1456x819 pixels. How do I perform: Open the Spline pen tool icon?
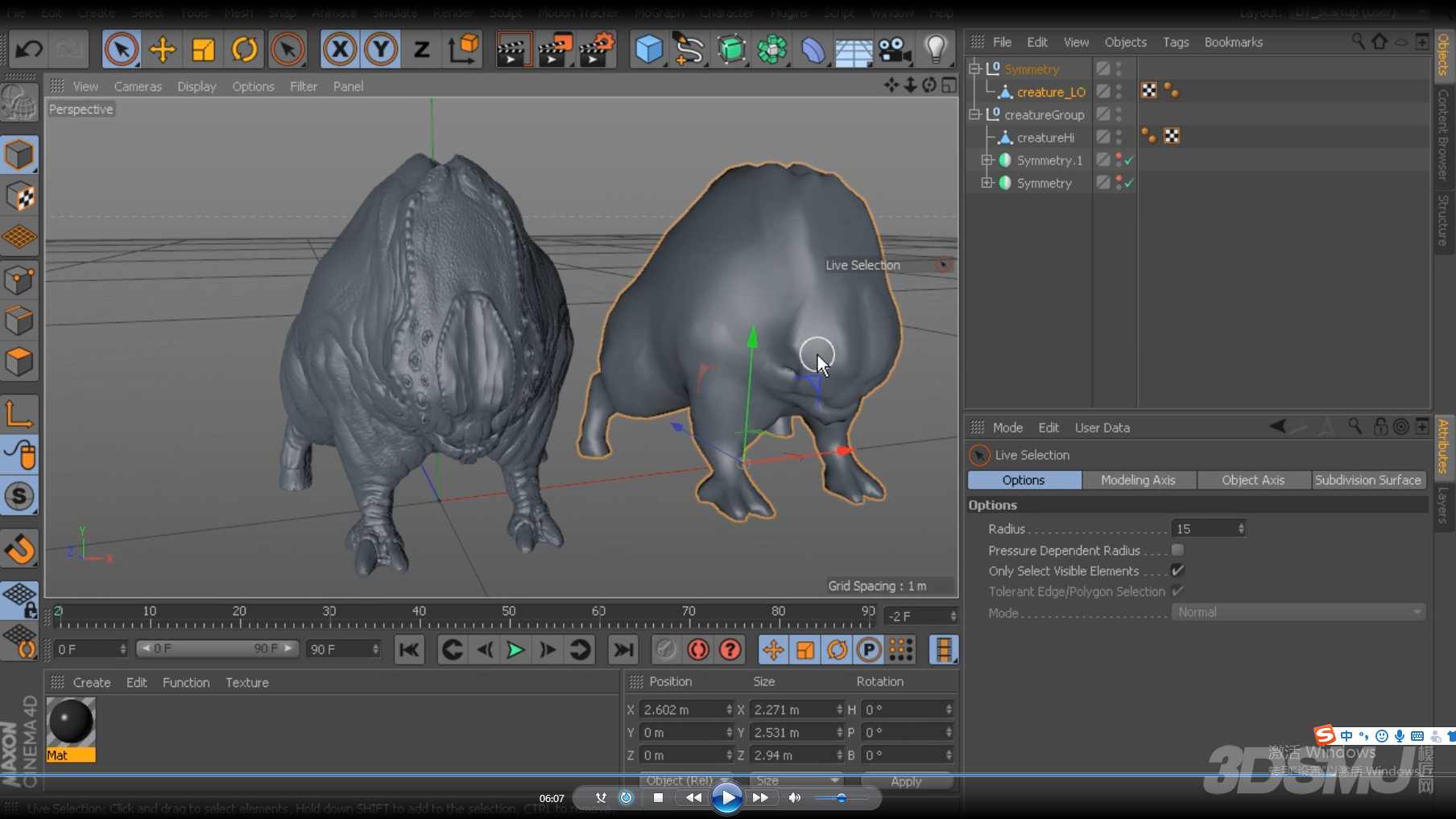point(689,50)
